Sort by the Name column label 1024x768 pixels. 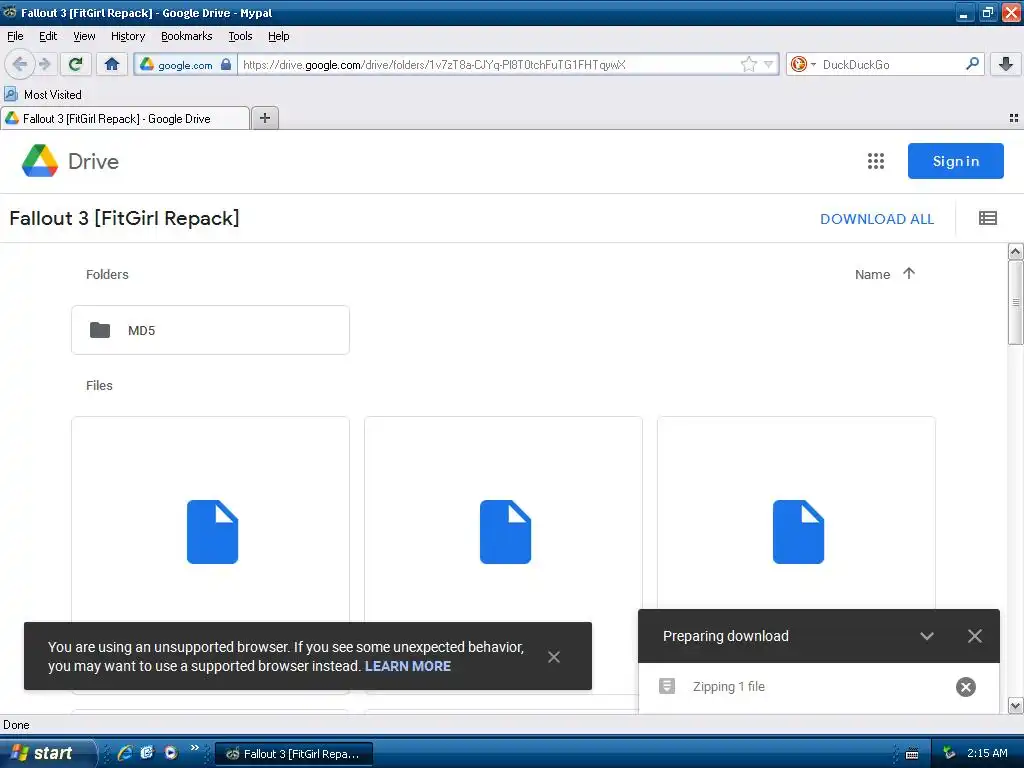click(x=872, y=275)
